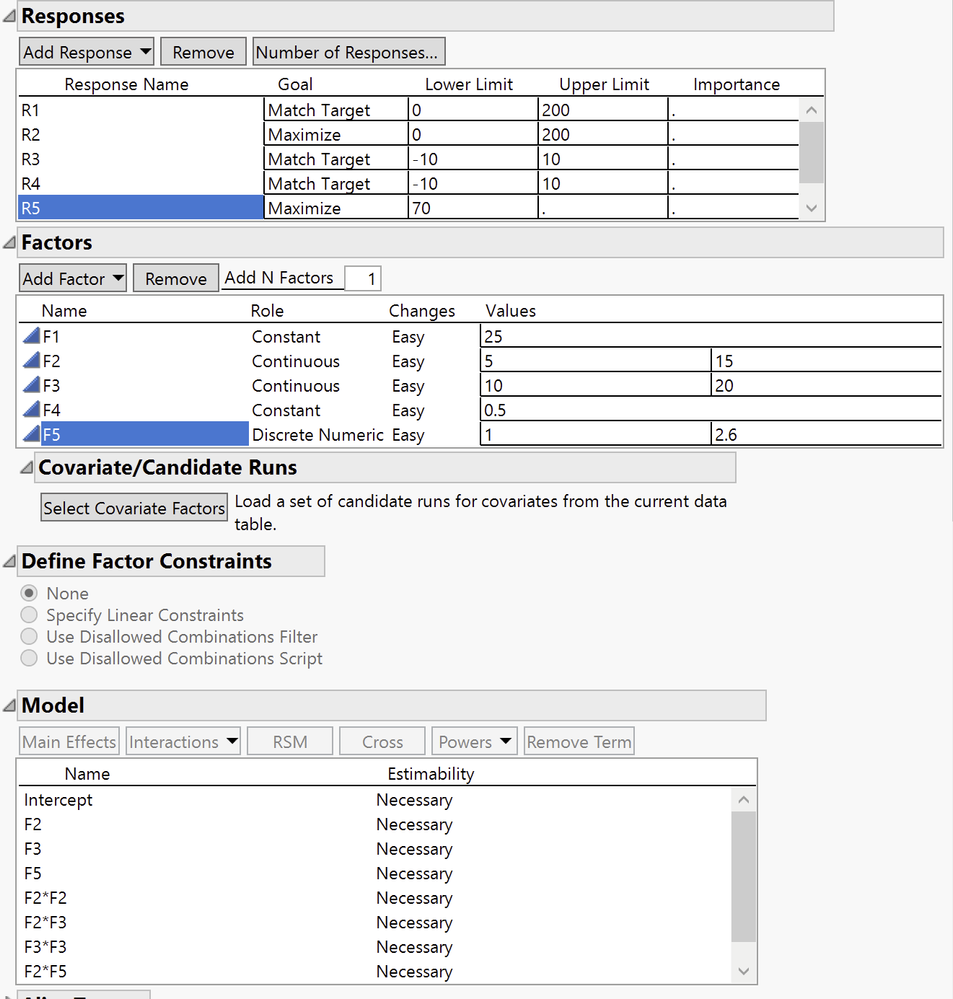Click the Number of Responses button
The width and height of the screenshot is (953, 999).
348,51
